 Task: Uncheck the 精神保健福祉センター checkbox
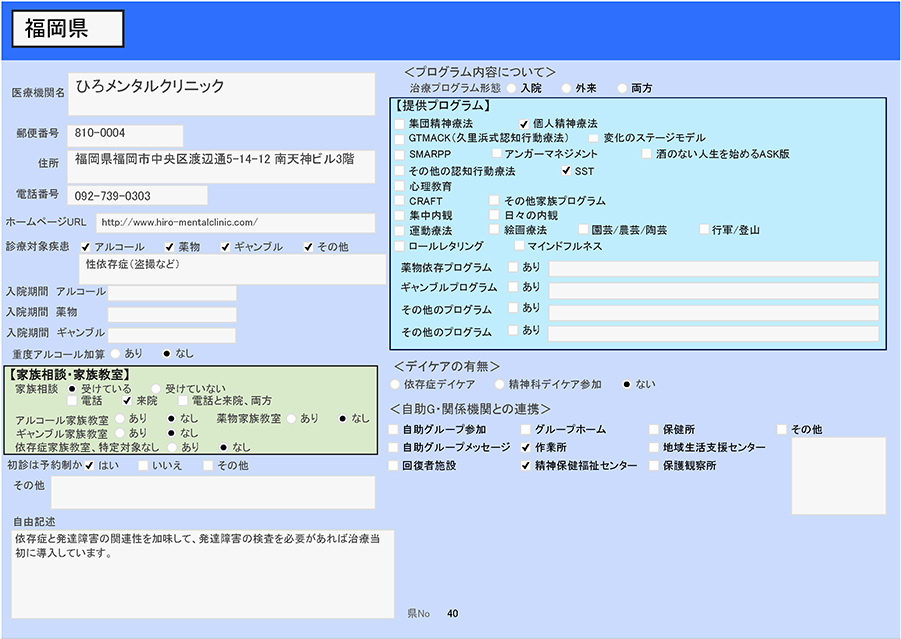pos(525,466)
